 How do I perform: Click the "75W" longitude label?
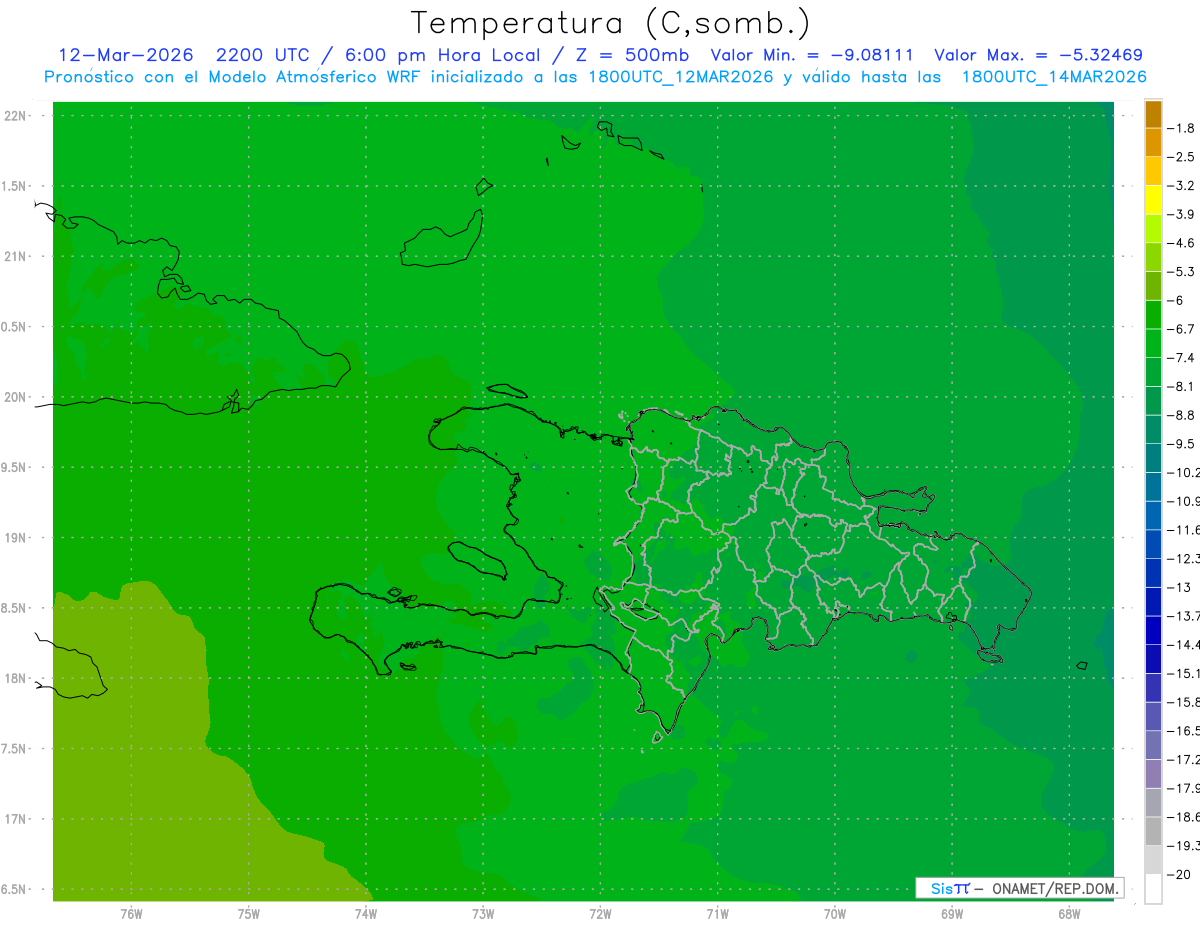[x=248, y=914]
